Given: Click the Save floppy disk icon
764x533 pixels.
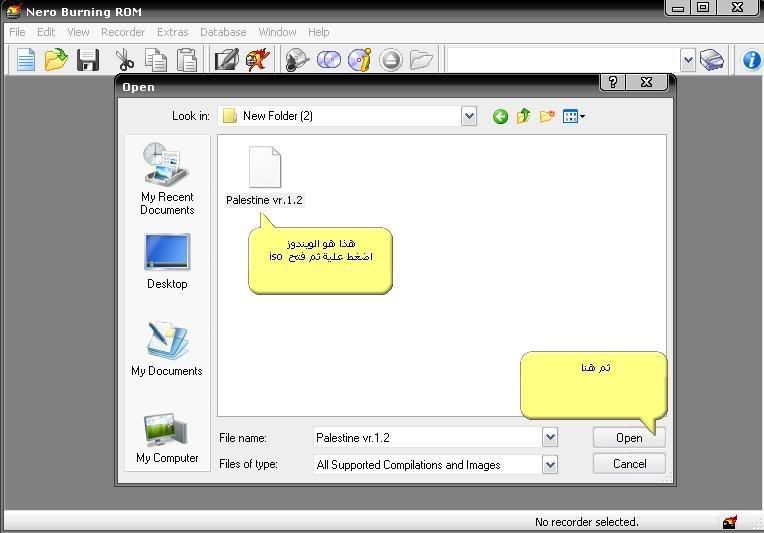Looking at the screenshot, I should point(88,60).
